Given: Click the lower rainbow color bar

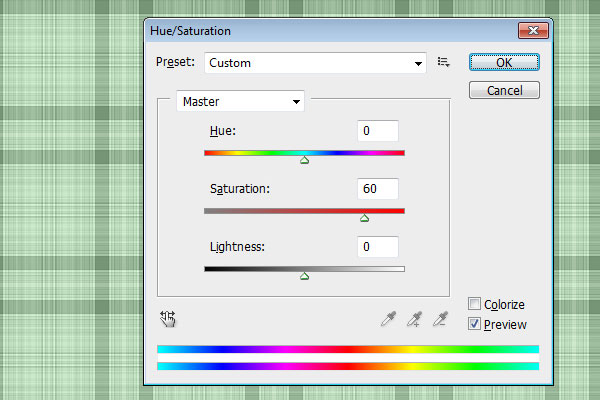Looking at the screenshot, I should click(x=348, y=366).
